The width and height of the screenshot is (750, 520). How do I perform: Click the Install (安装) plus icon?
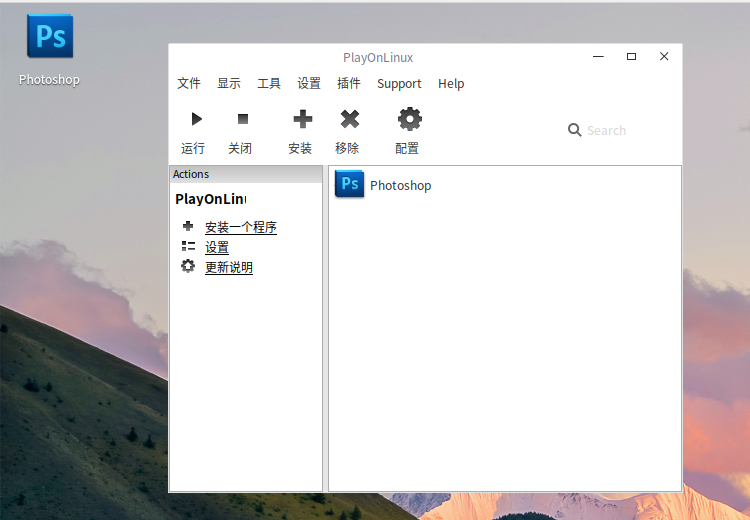303,119
